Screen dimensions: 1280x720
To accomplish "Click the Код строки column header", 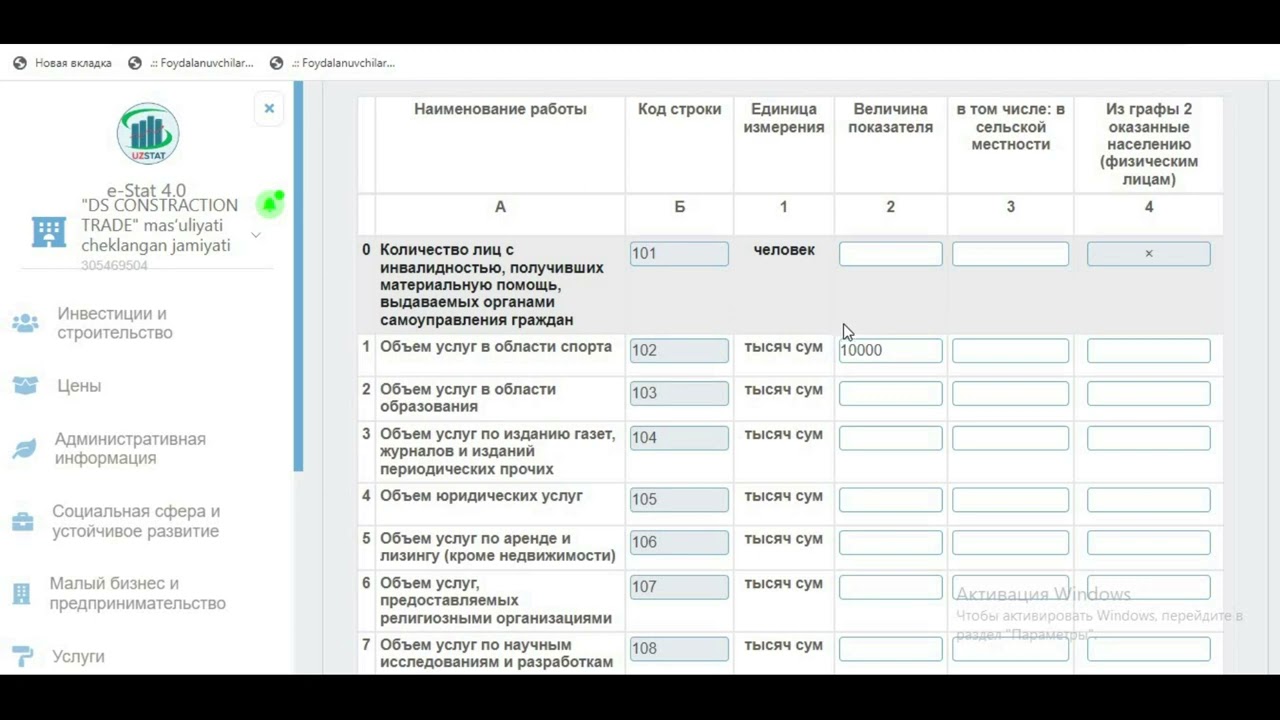I will 680,109.
